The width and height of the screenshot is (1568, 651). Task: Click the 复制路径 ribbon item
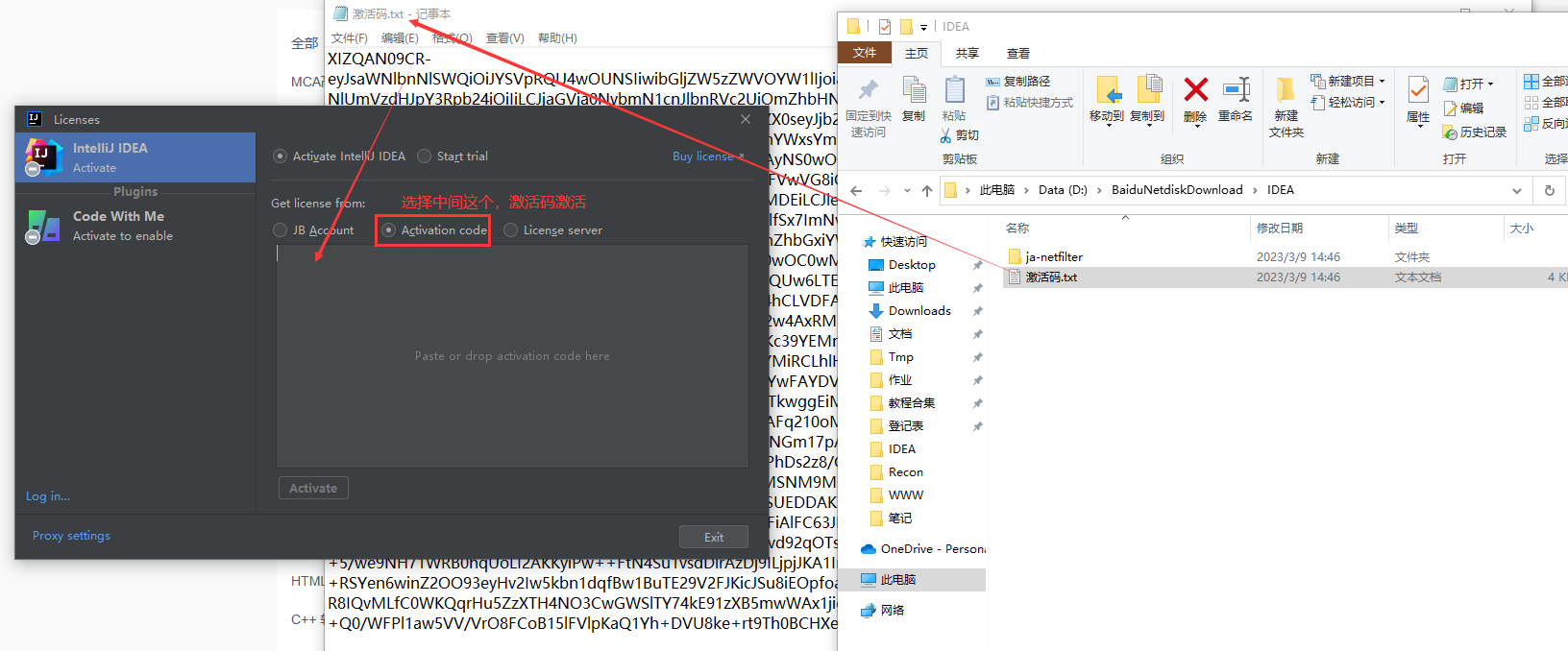click(x=1018, y=82)
